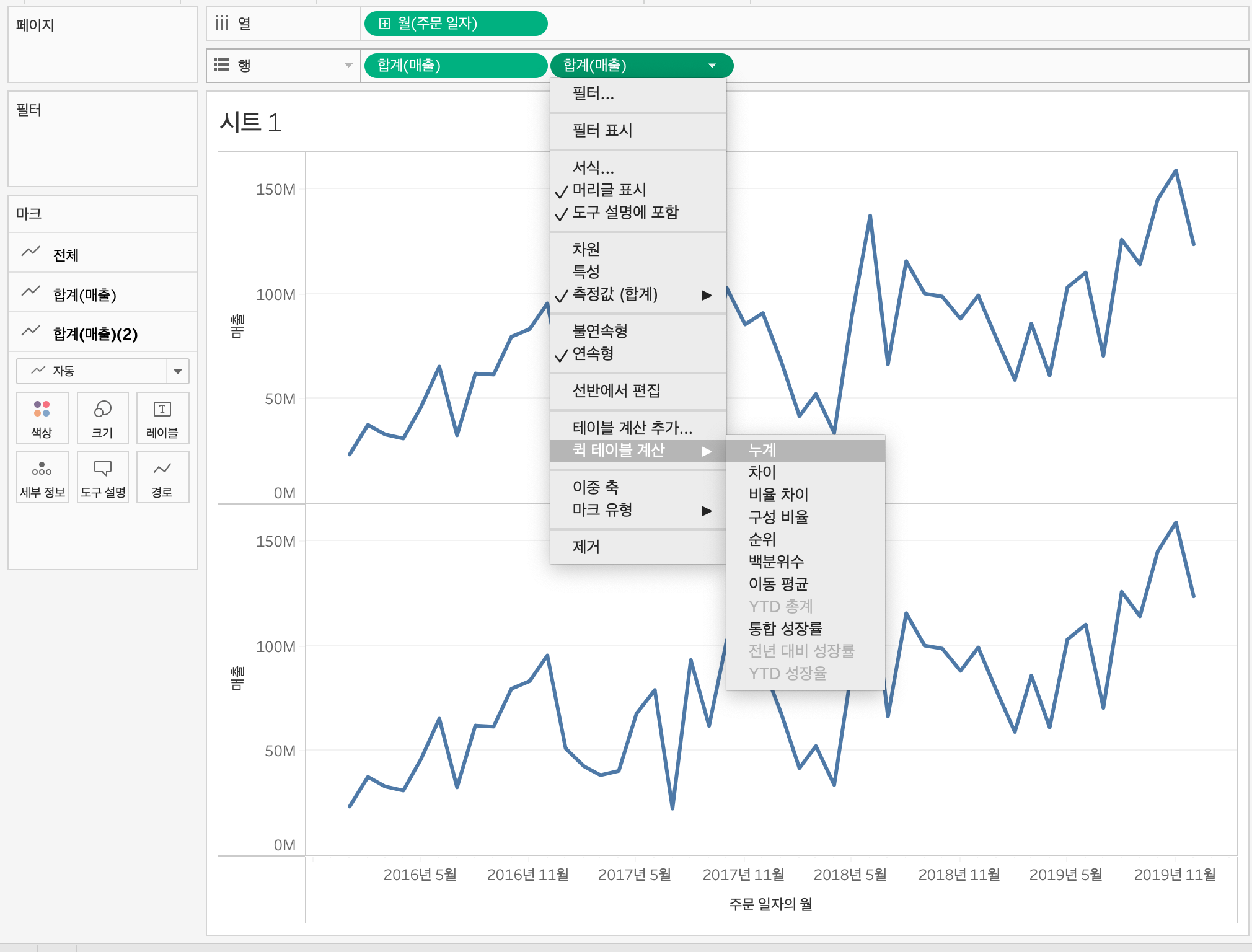Click the 시트 1 sheet title
This screenshot has width=1252, height=952.
point(250,123)
